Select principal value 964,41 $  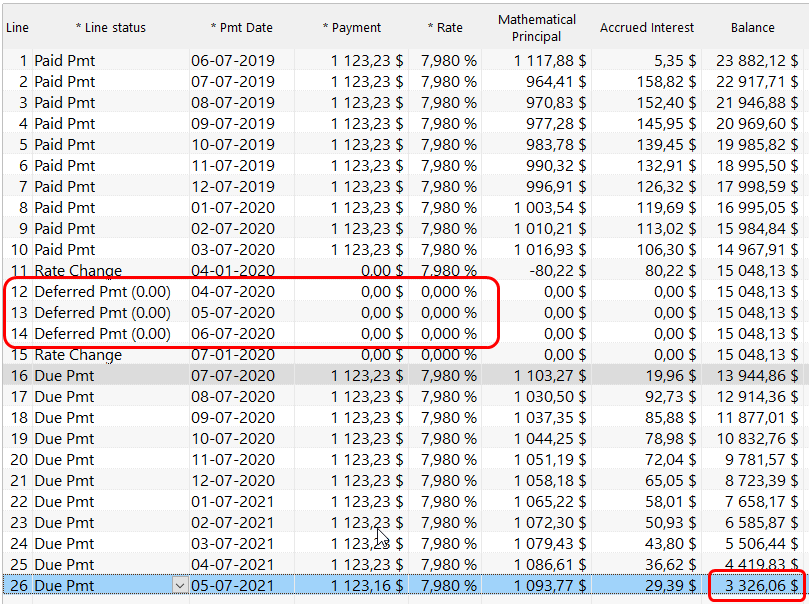[x=556, y=81]
